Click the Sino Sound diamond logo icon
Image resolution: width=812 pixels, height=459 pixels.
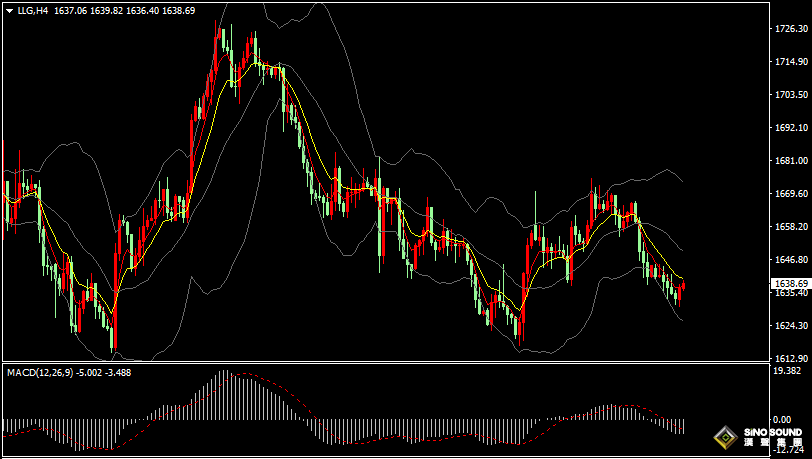coord(723,437)
